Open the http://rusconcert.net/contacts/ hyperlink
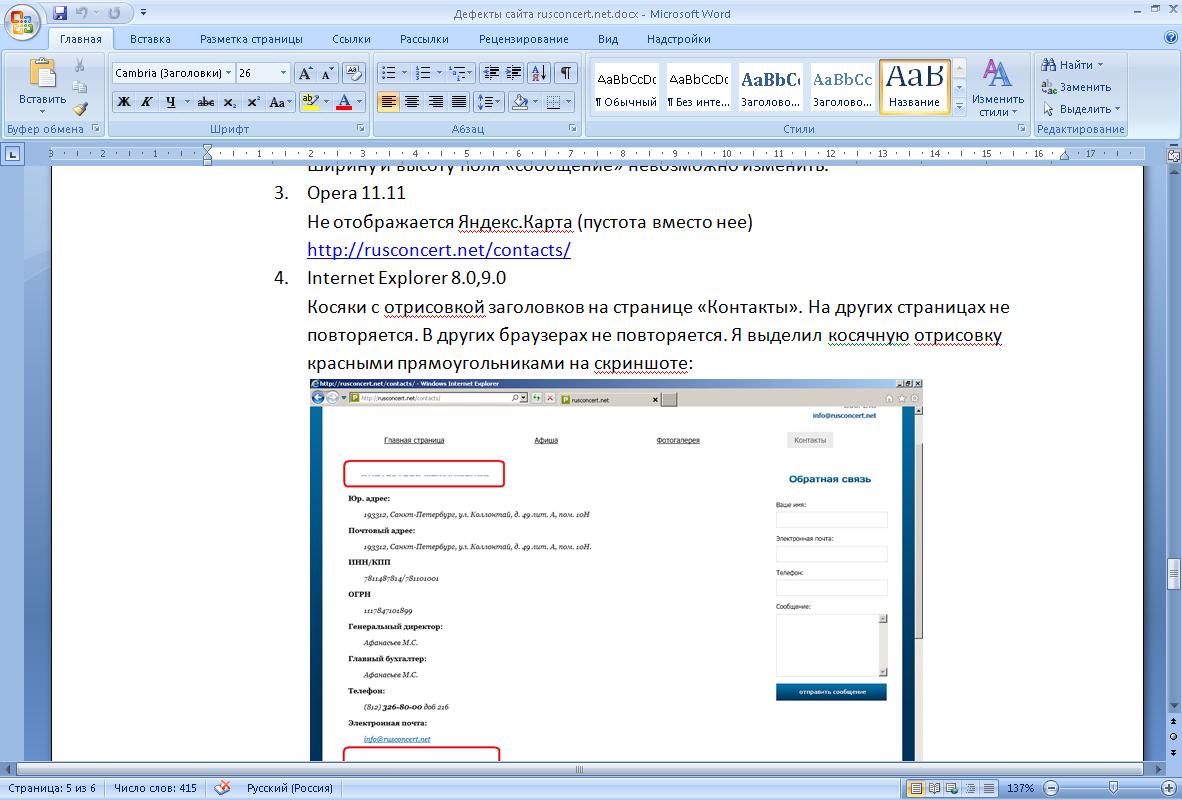 click(439, 250)
